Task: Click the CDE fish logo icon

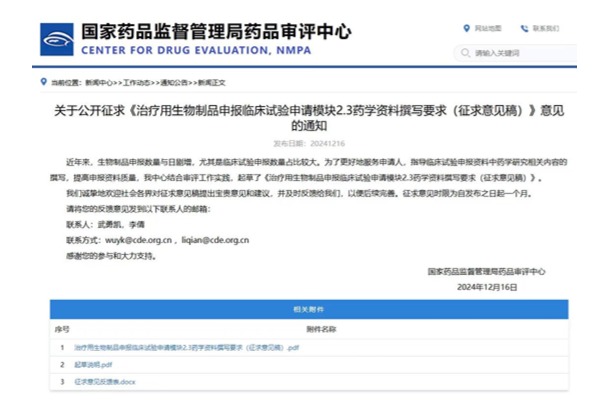Action: (x=57, y=39)
